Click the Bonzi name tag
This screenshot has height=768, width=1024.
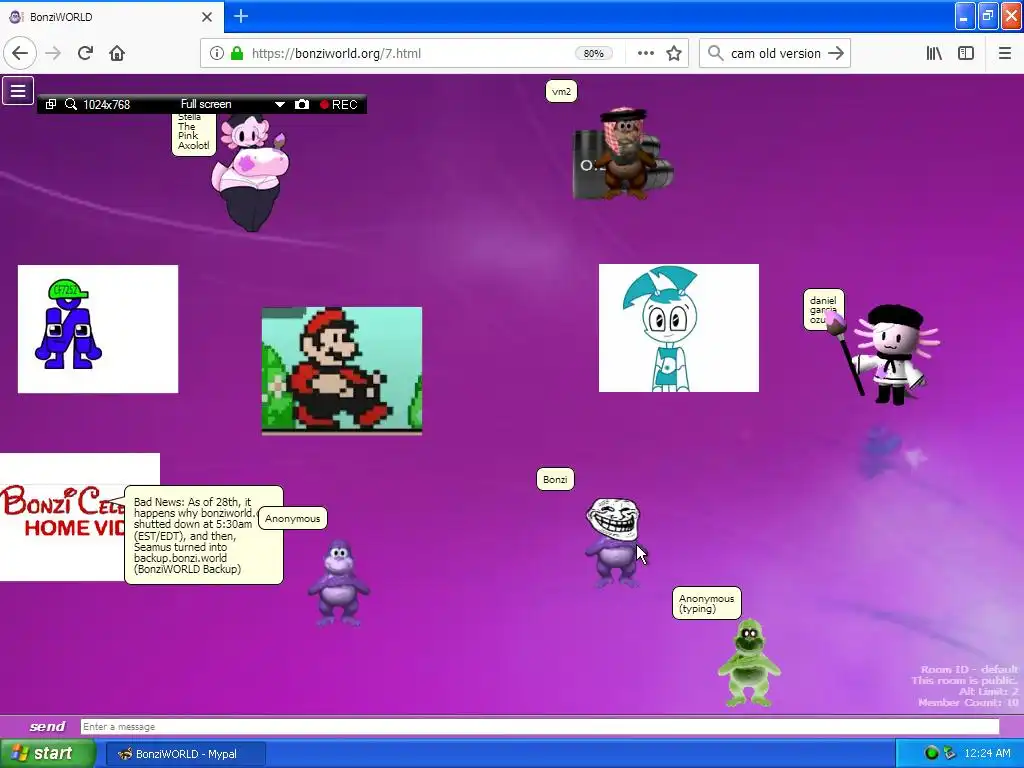point(555,479)
